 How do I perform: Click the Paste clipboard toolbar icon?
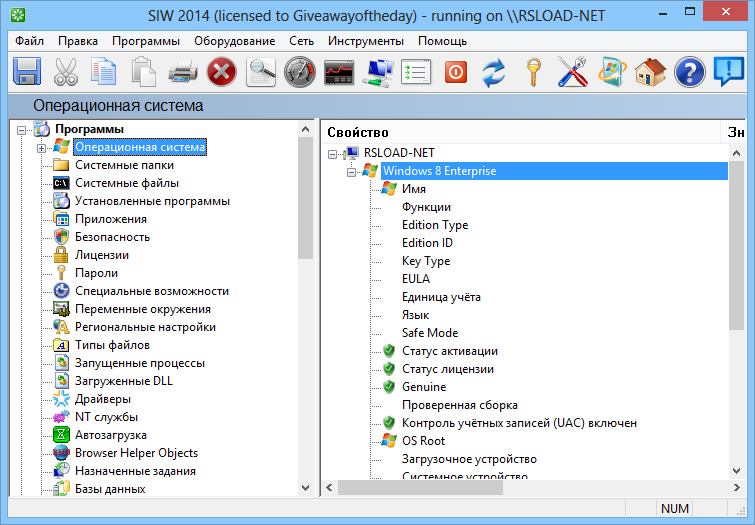[x=143, y=72]
